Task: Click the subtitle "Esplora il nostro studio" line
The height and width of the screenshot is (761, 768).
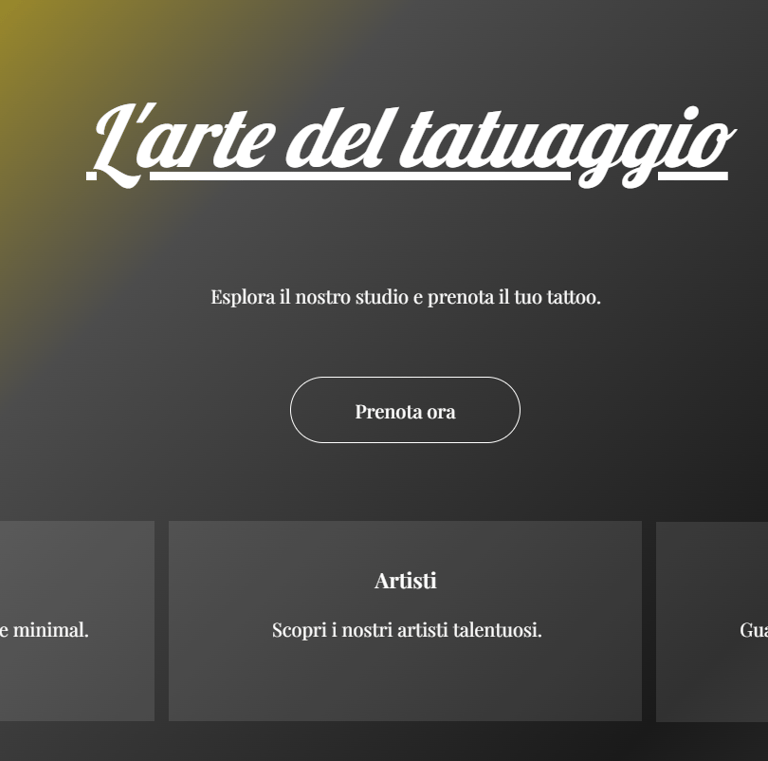Action: (x=406, y=297)
